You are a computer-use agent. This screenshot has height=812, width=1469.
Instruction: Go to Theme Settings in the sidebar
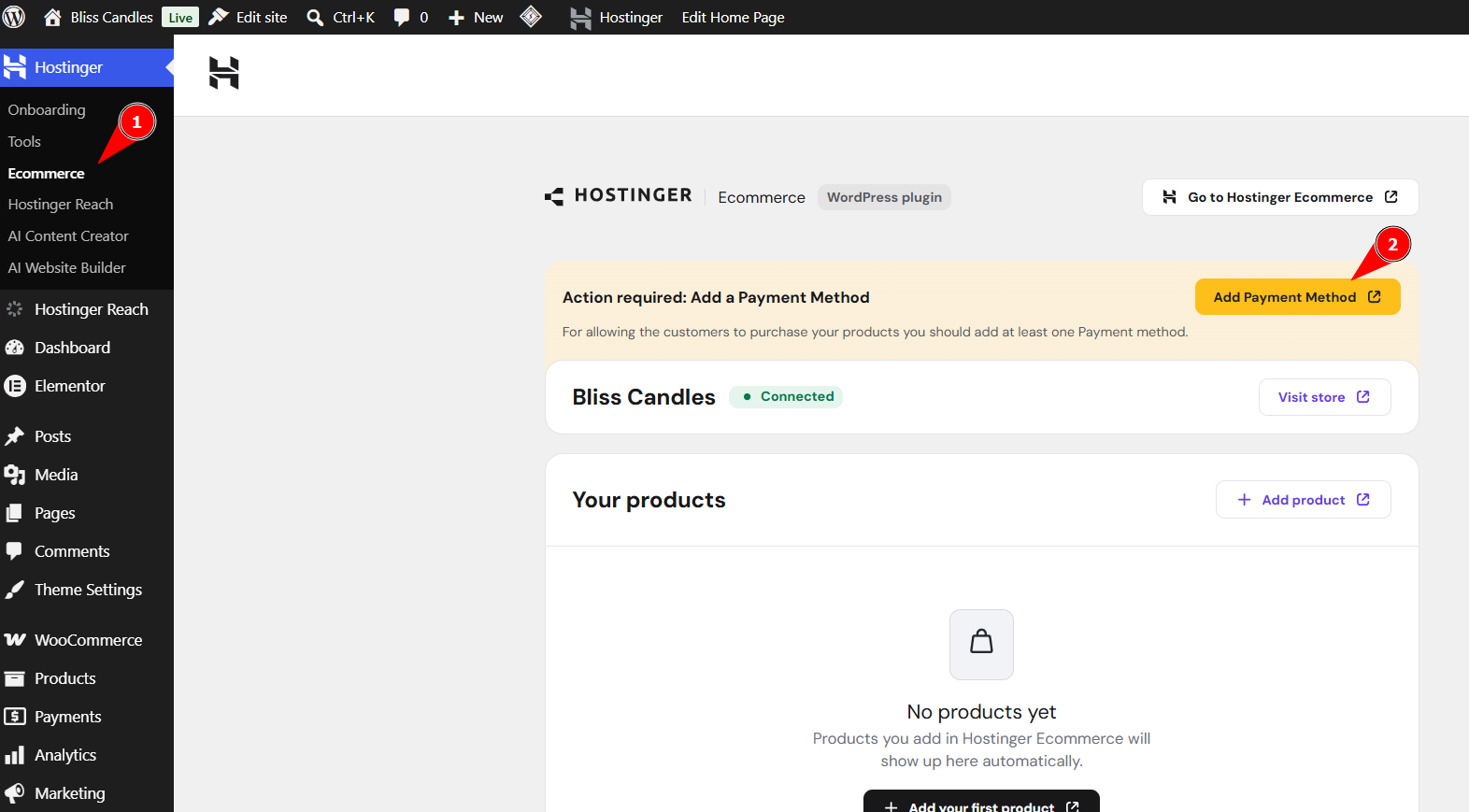tap(87, 590)
